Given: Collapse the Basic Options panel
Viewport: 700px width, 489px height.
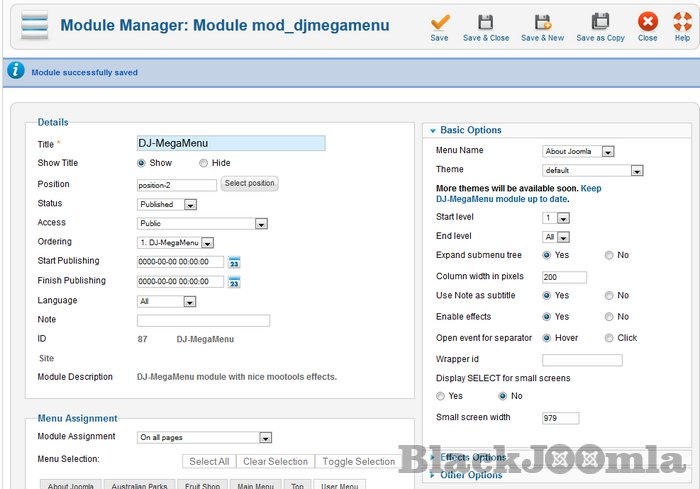Looking at the screenshot, I should click(471, 130).
